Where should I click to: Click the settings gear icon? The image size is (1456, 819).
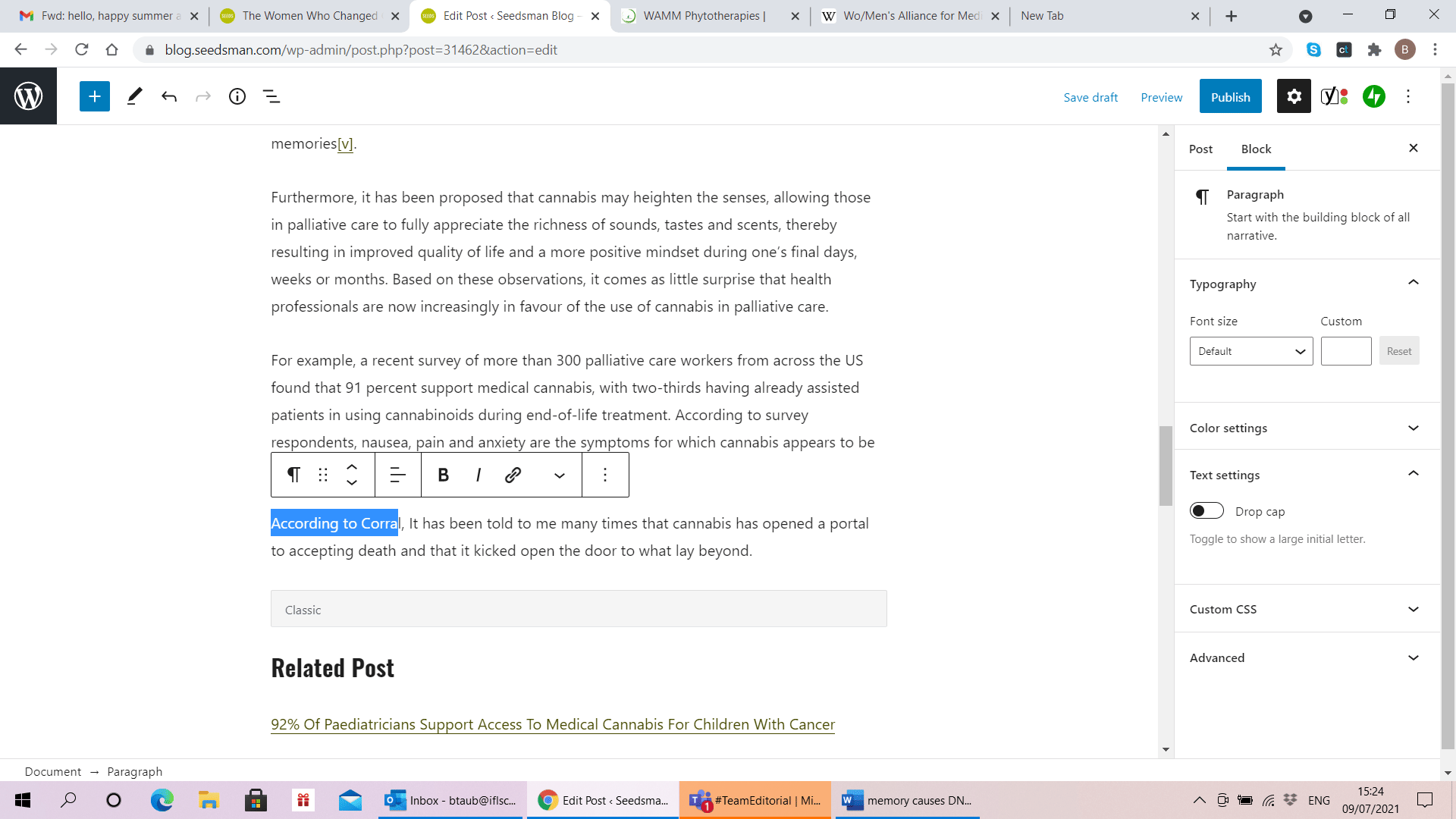(1294, 96)
